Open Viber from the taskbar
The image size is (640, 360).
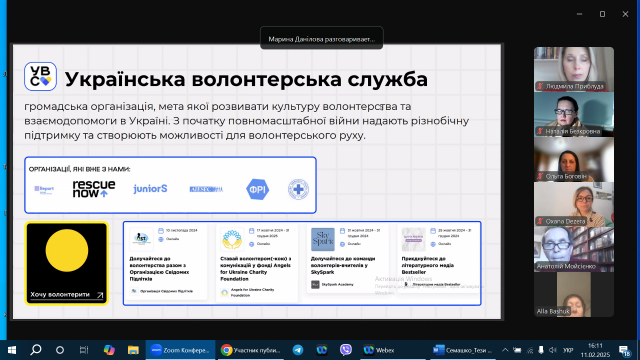point(346,350)
